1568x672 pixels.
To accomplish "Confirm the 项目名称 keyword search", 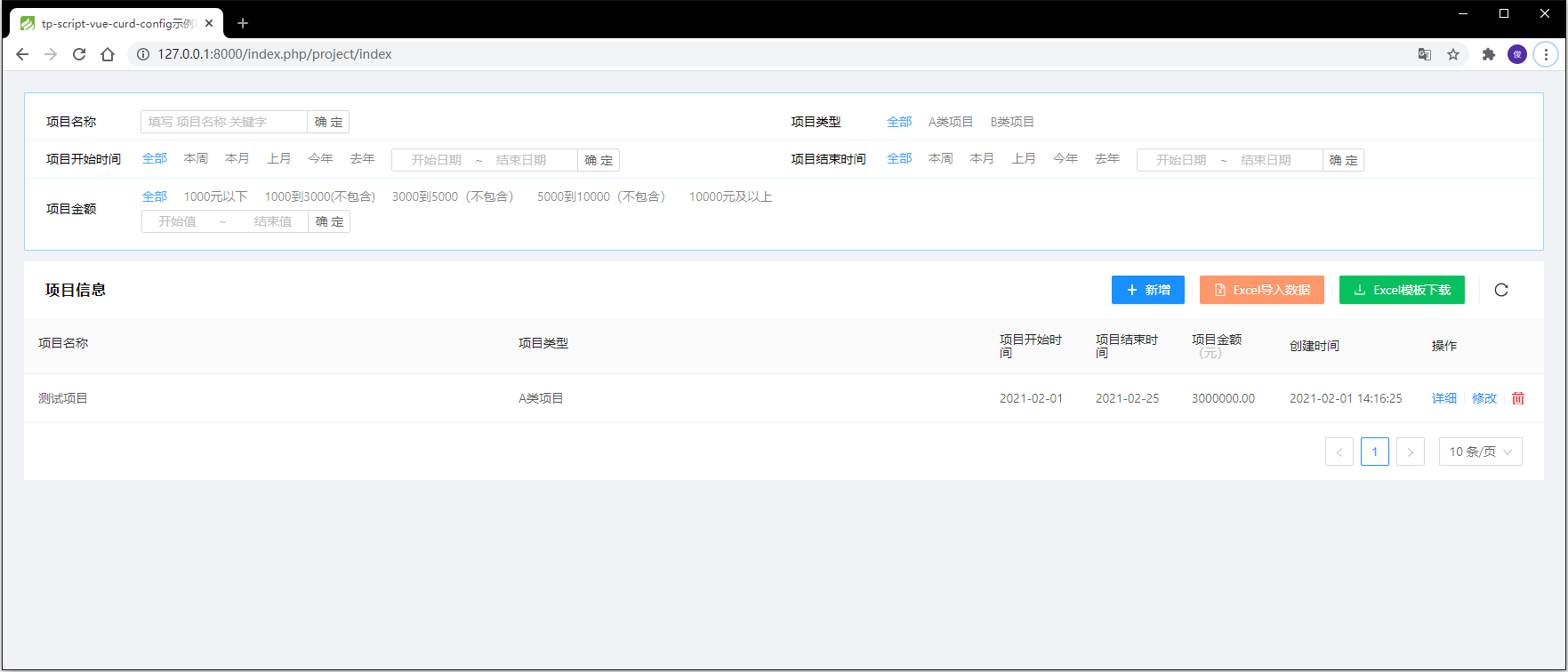I will tap(328, 122).
